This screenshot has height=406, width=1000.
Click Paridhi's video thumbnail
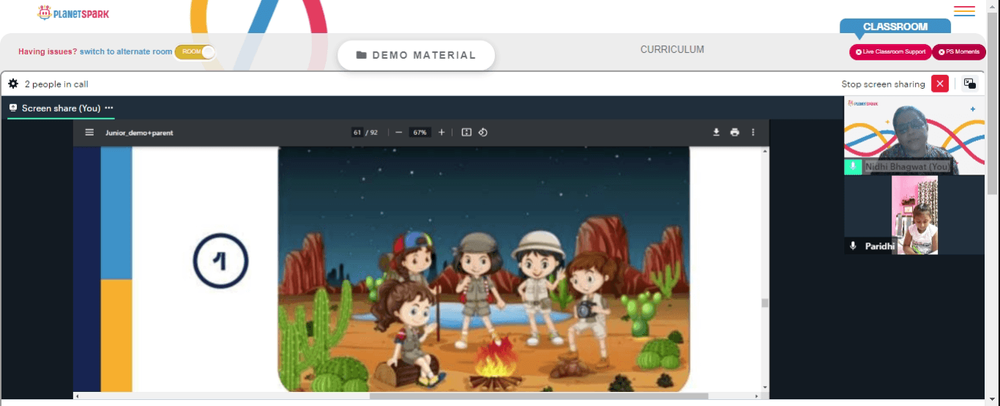915,215
